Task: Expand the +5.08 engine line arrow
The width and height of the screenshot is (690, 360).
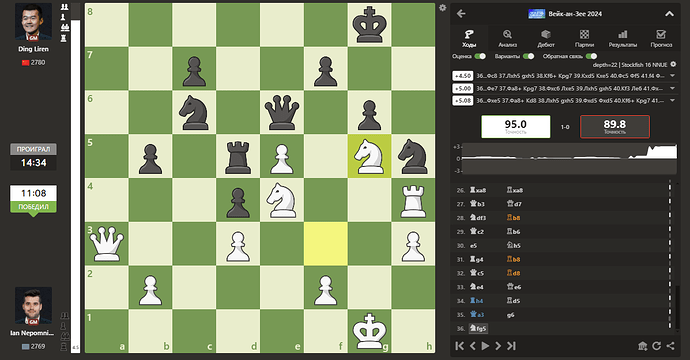Action: point(672,100)
